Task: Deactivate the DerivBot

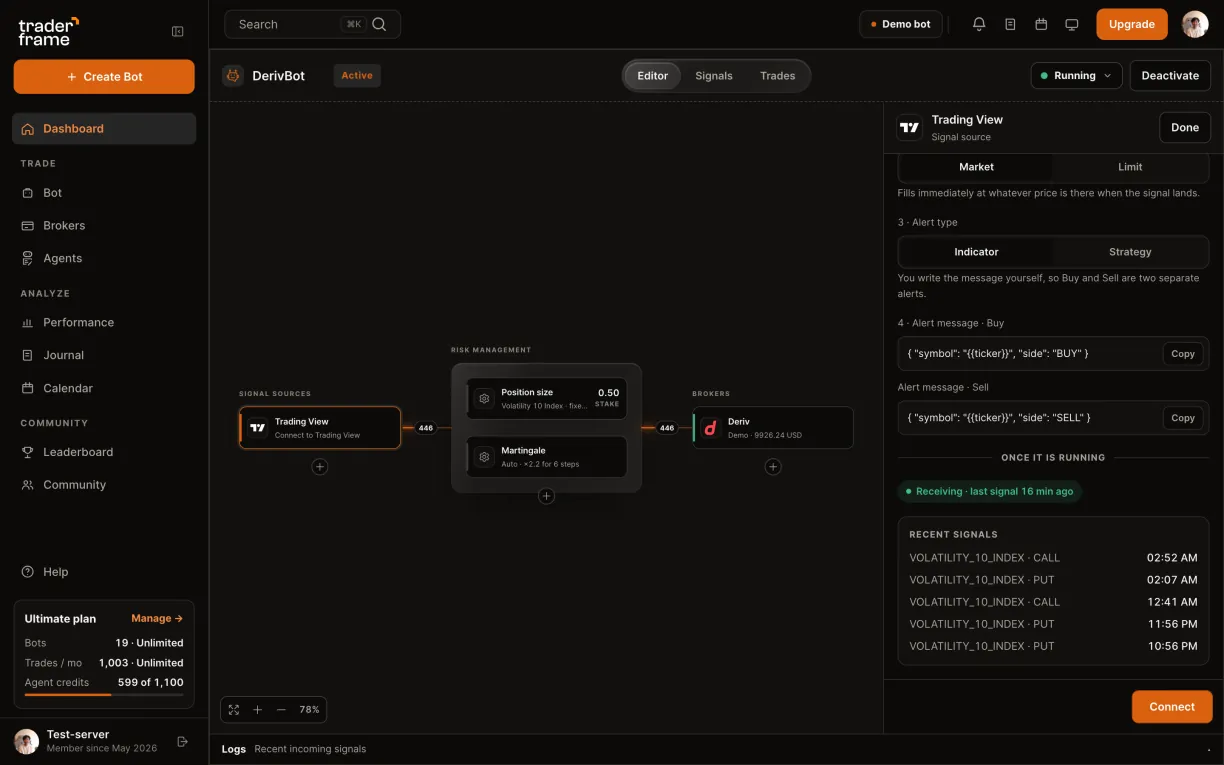Action: point(1170,75)
